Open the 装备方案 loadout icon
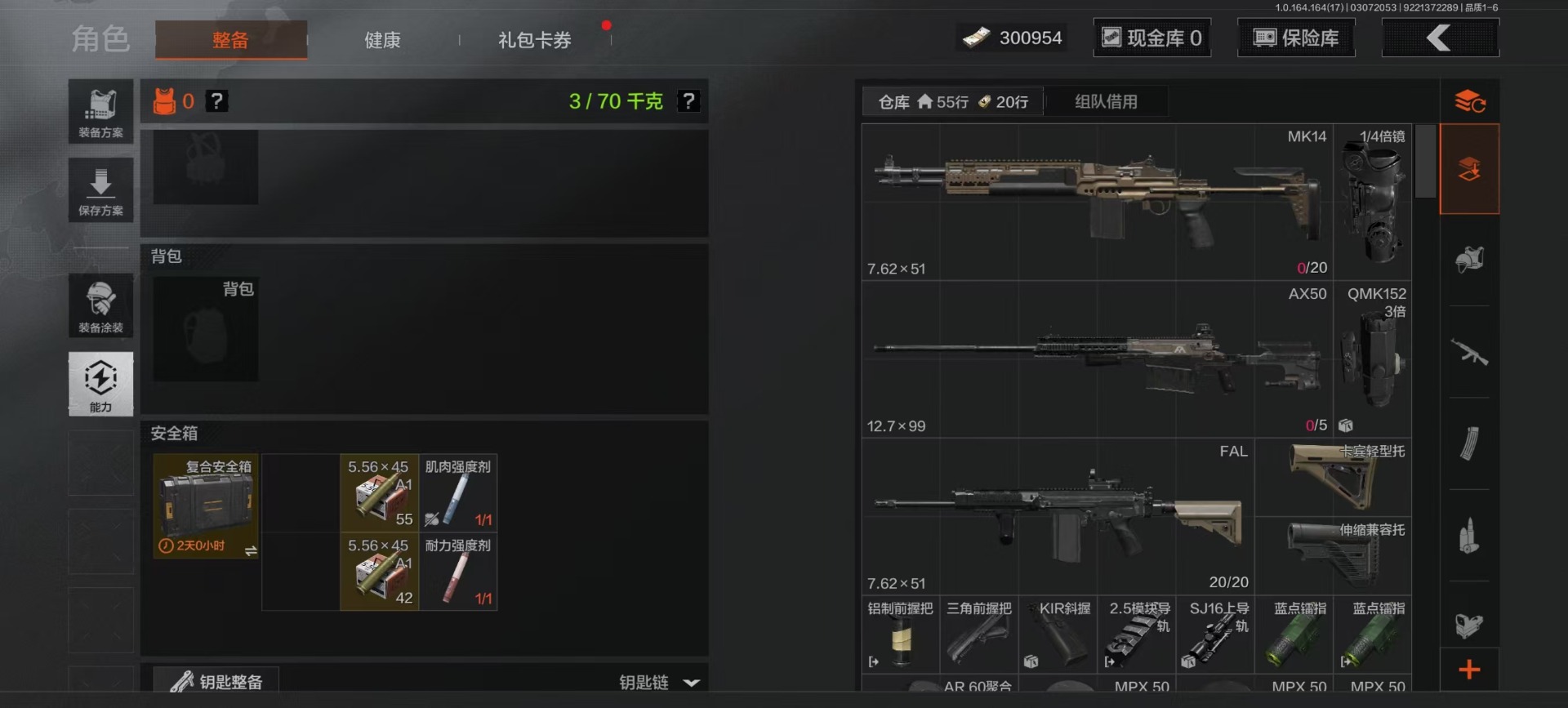Viewport: 1568px width, 708px height. [100, 112]
